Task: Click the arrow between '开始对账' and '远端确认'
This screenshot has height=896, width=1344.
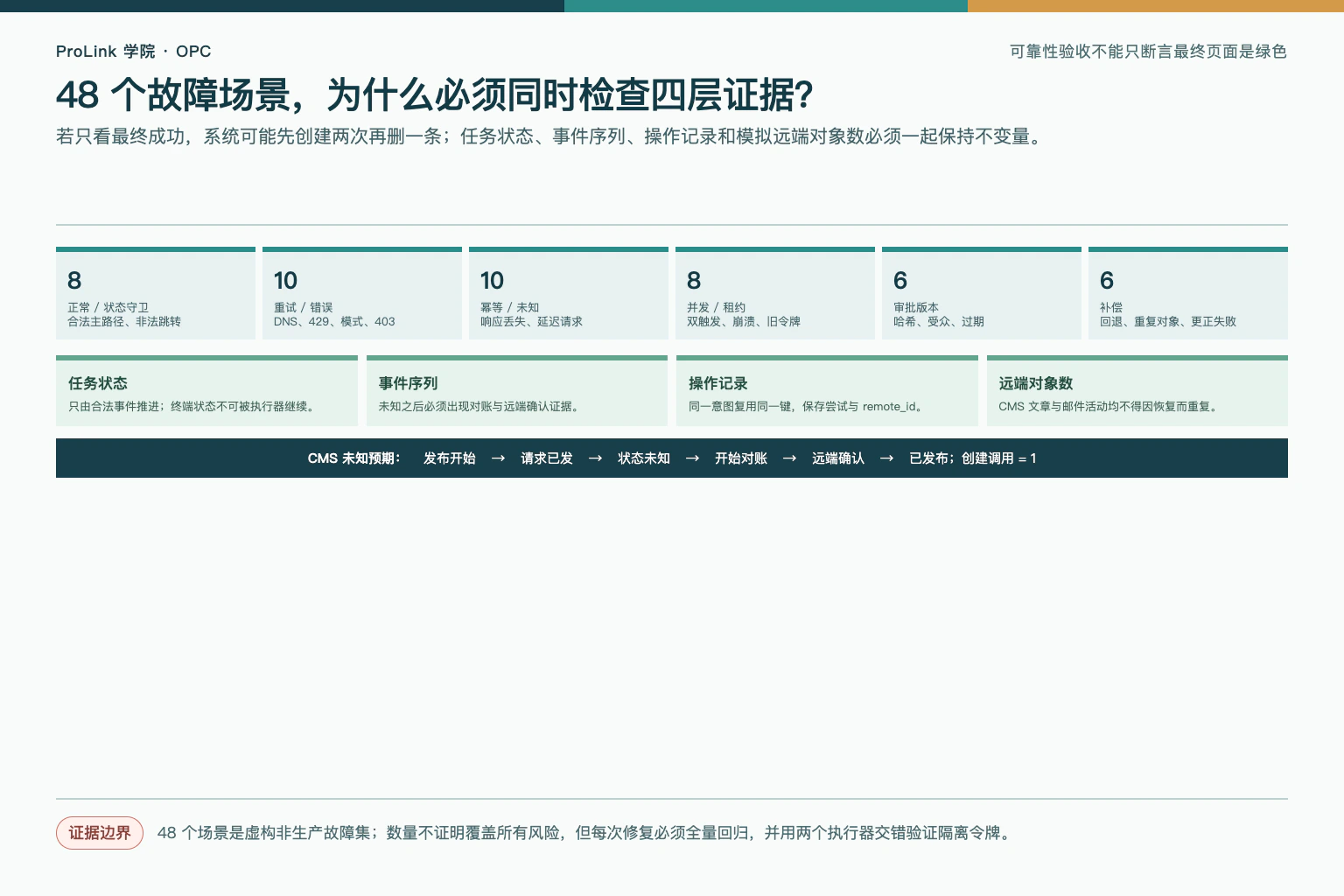Action: 790,458
